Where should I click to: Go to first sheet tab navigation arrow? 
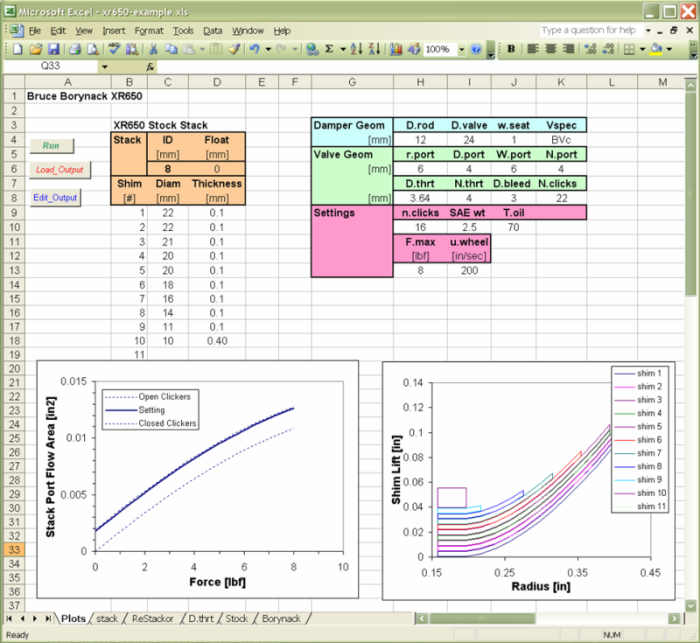(x=9, y=619)
